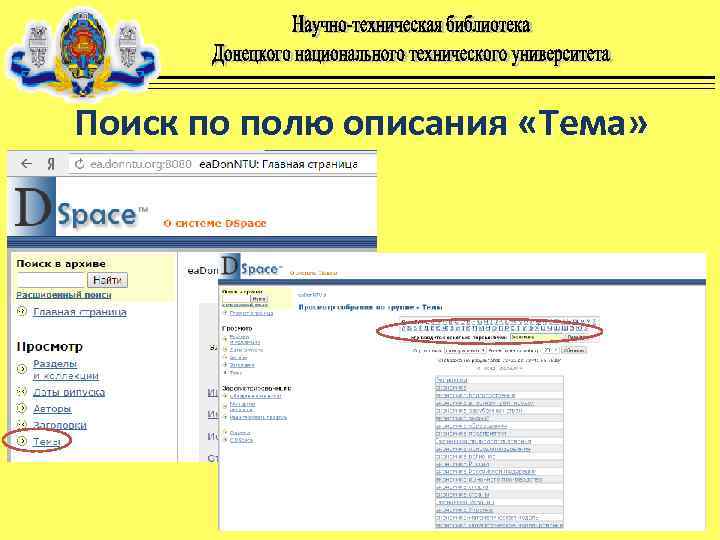Click the bullet icon beside 'Заголовки'

click(21, 424)
